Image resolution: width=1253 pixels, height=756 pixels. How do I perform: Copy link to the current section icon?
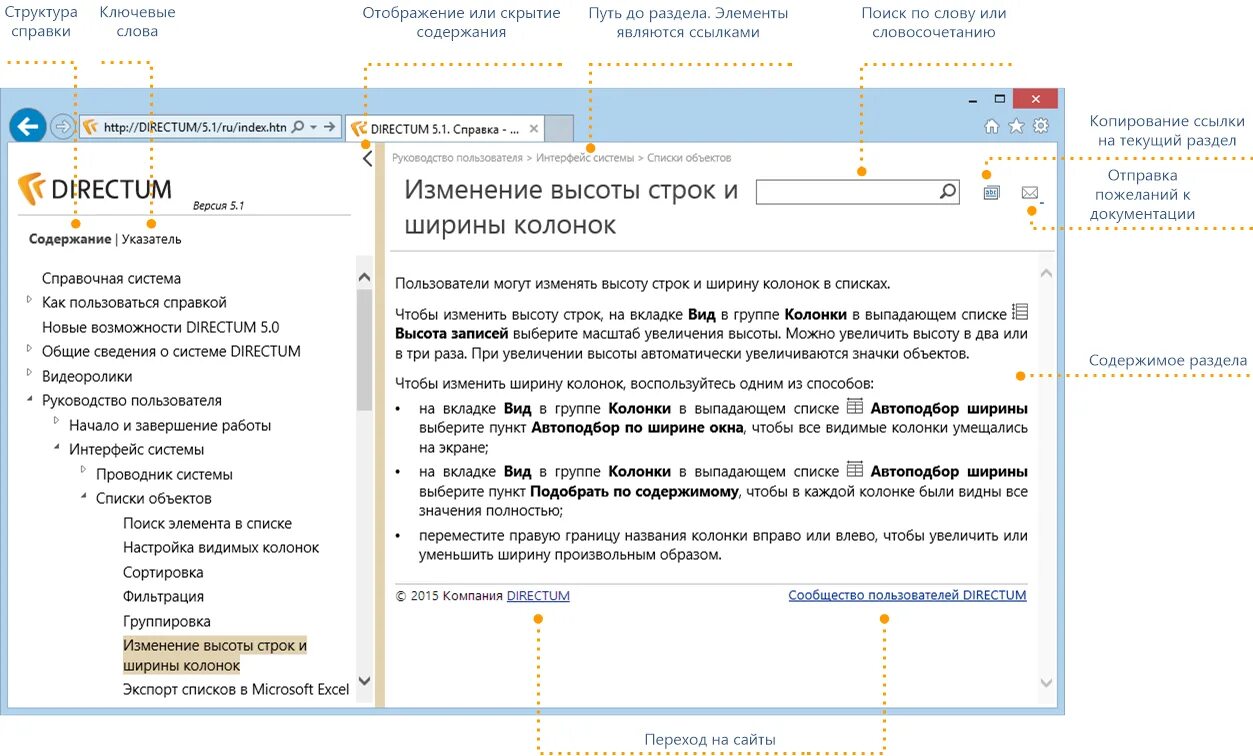pyautogui.click(x=991, y=193)
